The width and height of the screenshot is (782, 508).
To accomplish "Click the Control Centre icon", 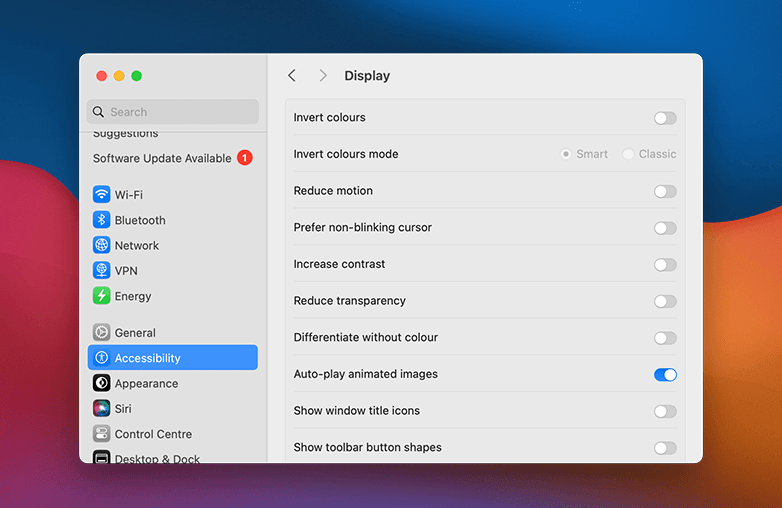I will pos(101,434).
